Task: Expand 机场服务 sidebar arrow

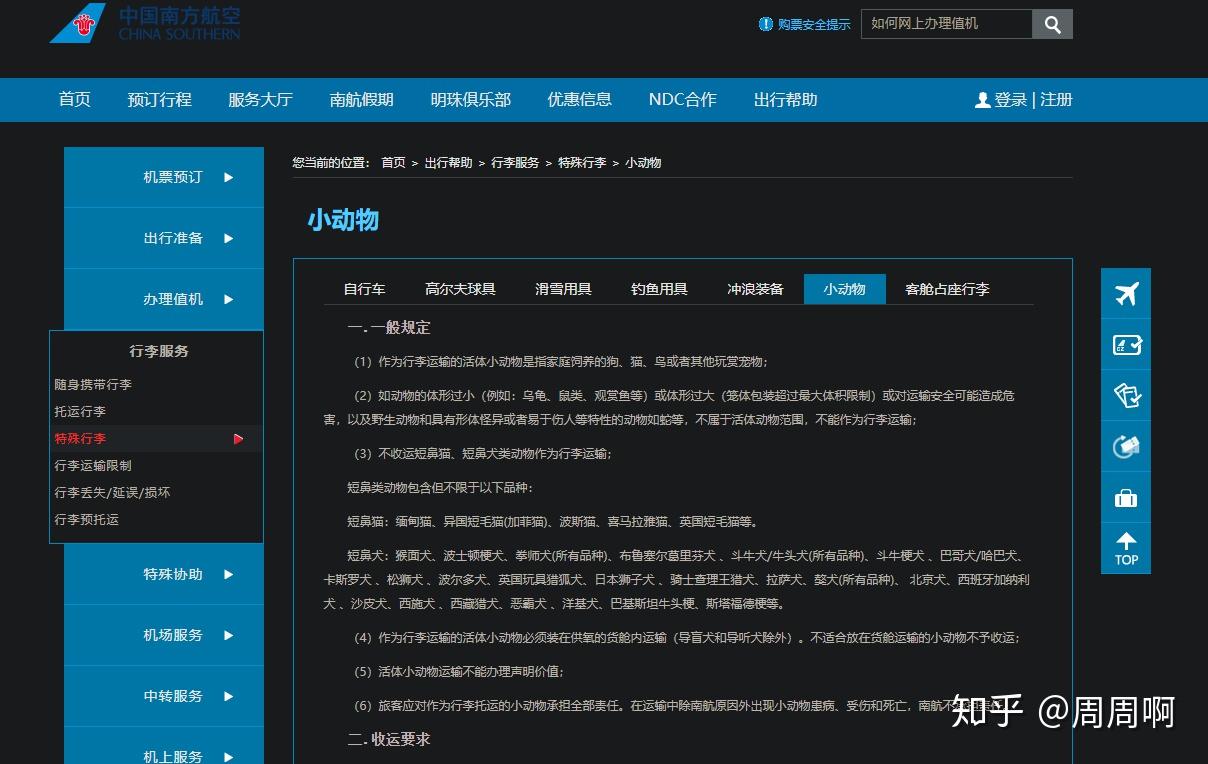Action: pos(228,635)
